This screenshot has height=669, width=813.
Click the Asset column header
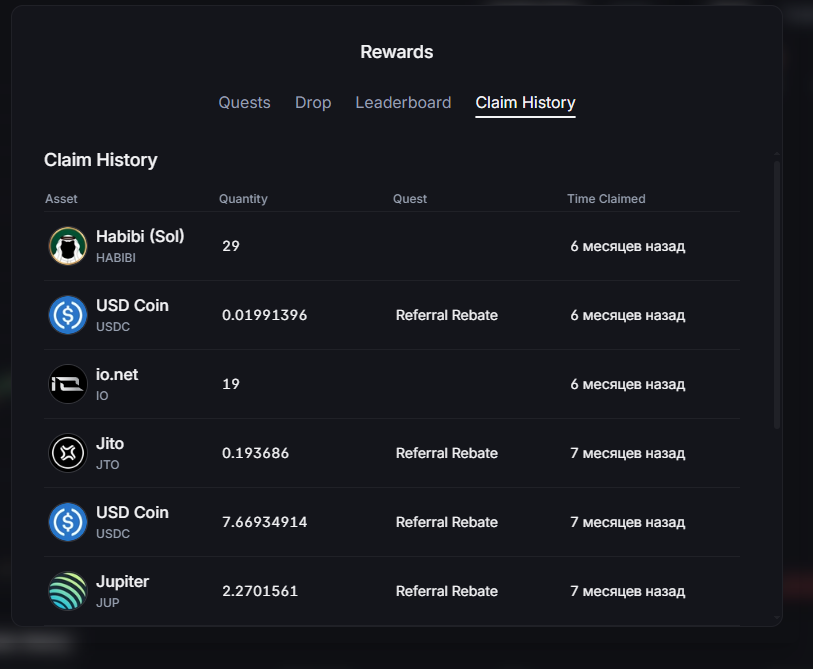[x=61, y=199]
